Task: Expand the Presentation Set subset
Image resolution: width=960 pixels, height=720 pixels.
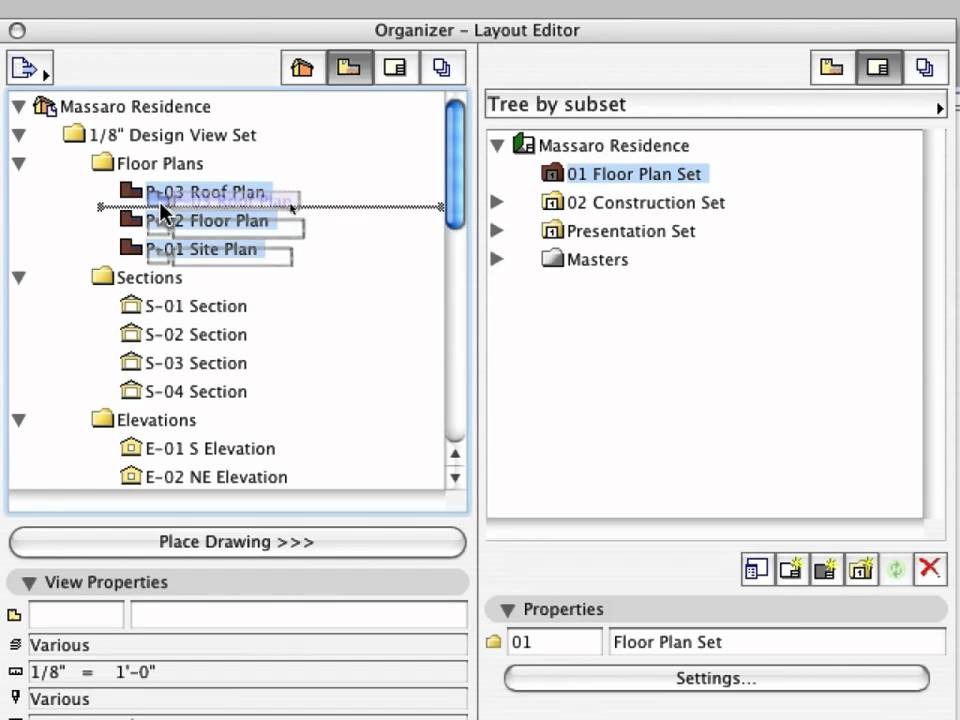Action: click(x=497, y=231)
